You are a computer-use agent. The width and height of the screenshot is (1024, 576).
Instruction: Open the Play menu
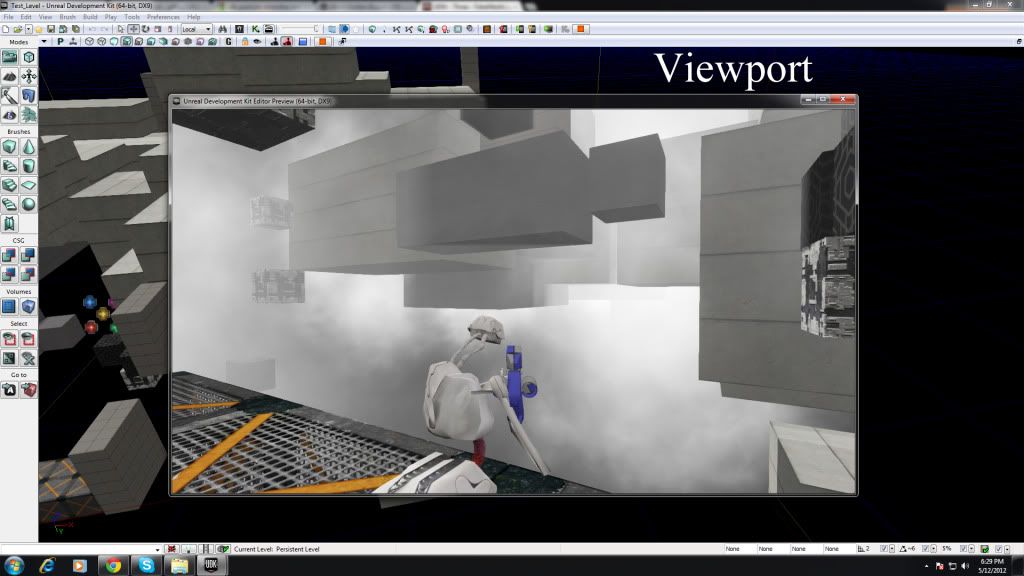pos(110,17)
